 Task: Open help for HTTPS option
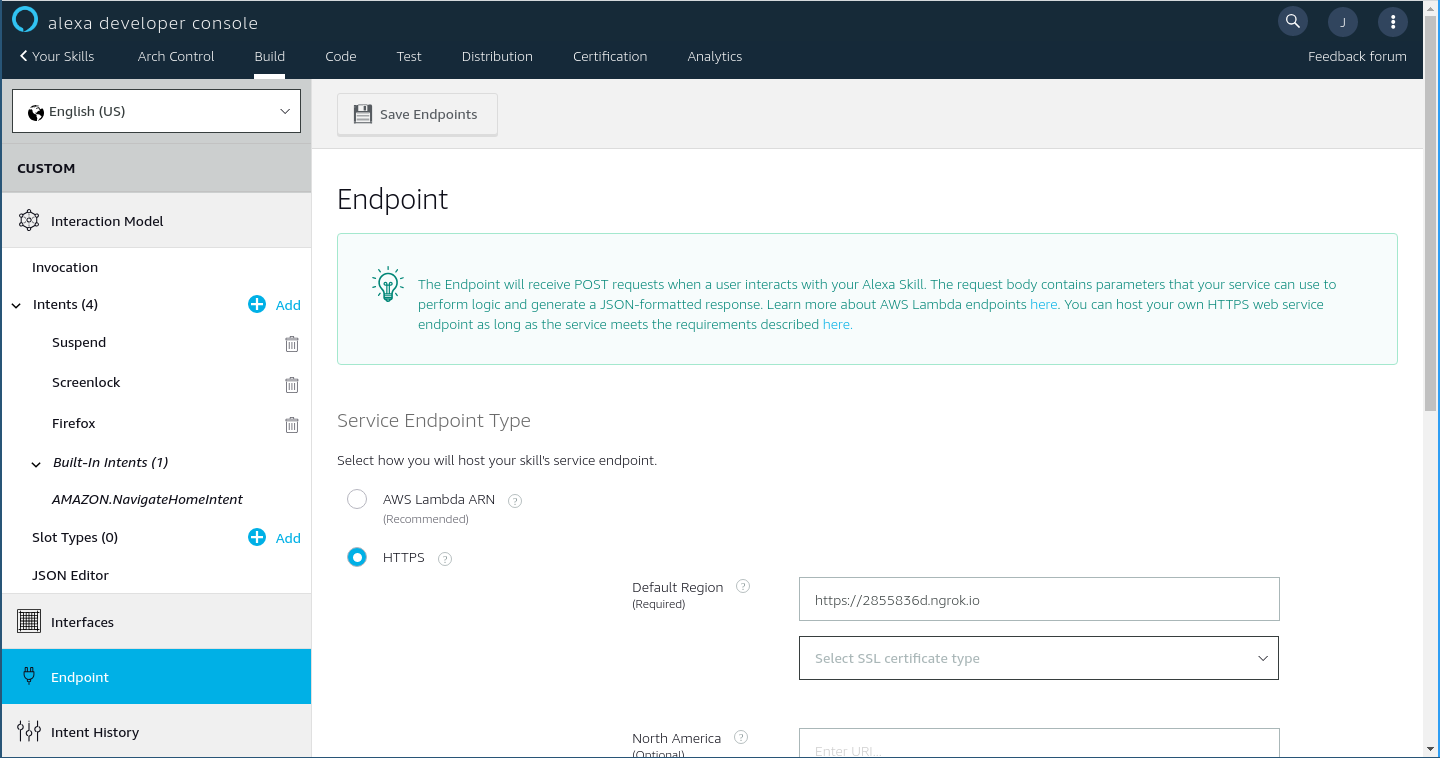click(x=445, y=559)
